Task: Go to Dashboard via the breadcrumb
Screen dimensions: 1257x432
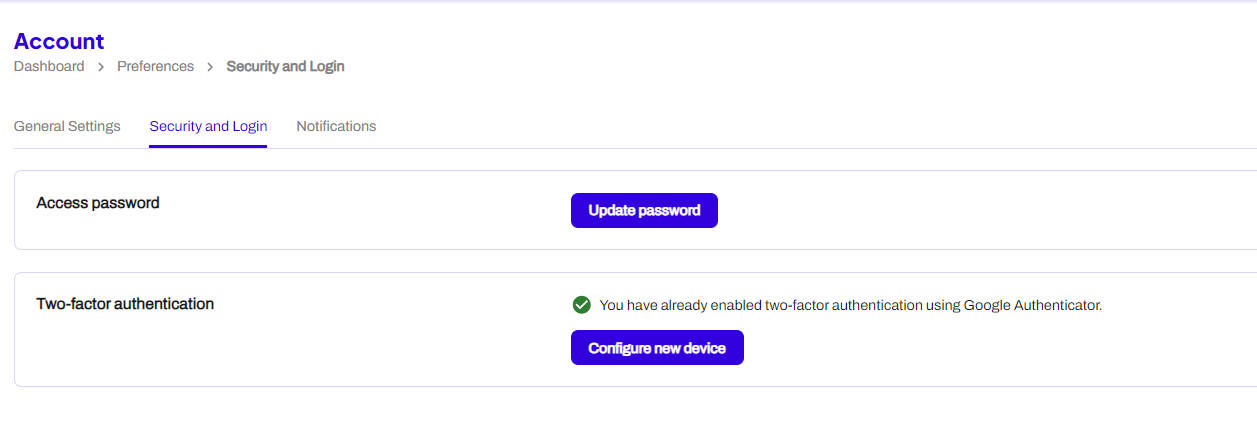Action: [49, 66]
